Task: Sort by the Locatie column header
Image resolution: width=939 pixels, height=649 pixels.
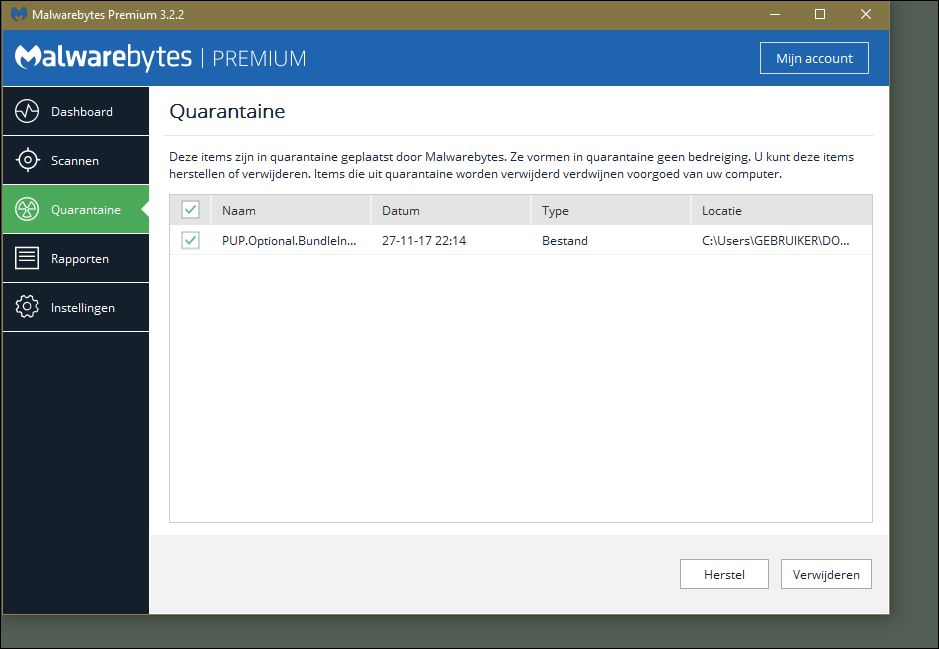Action: tap(782, 210)
